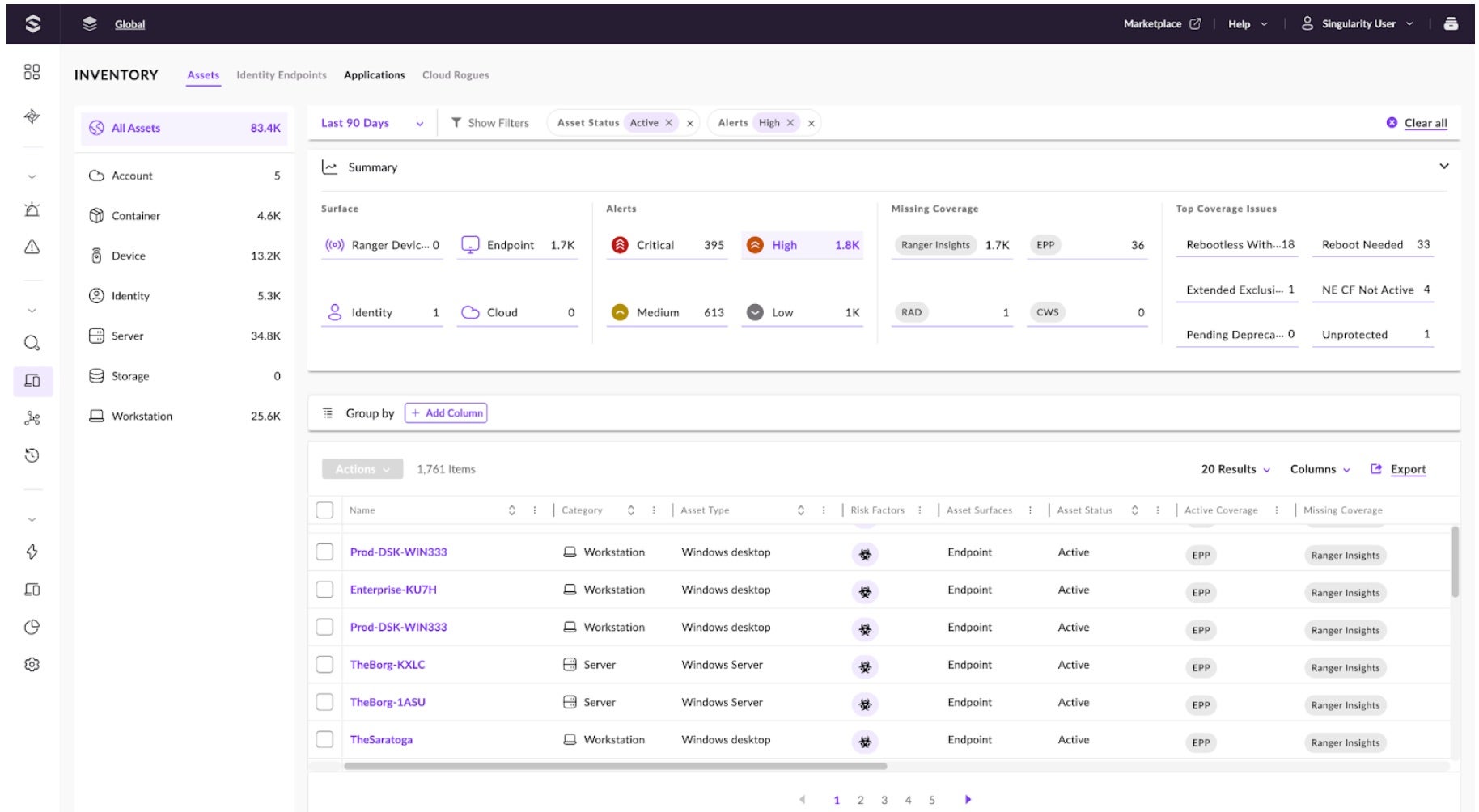Open the Last 90 Days dropdown
Viewport: 1479px width, 812px height.
pyautogui.click(x=371, y=123)
